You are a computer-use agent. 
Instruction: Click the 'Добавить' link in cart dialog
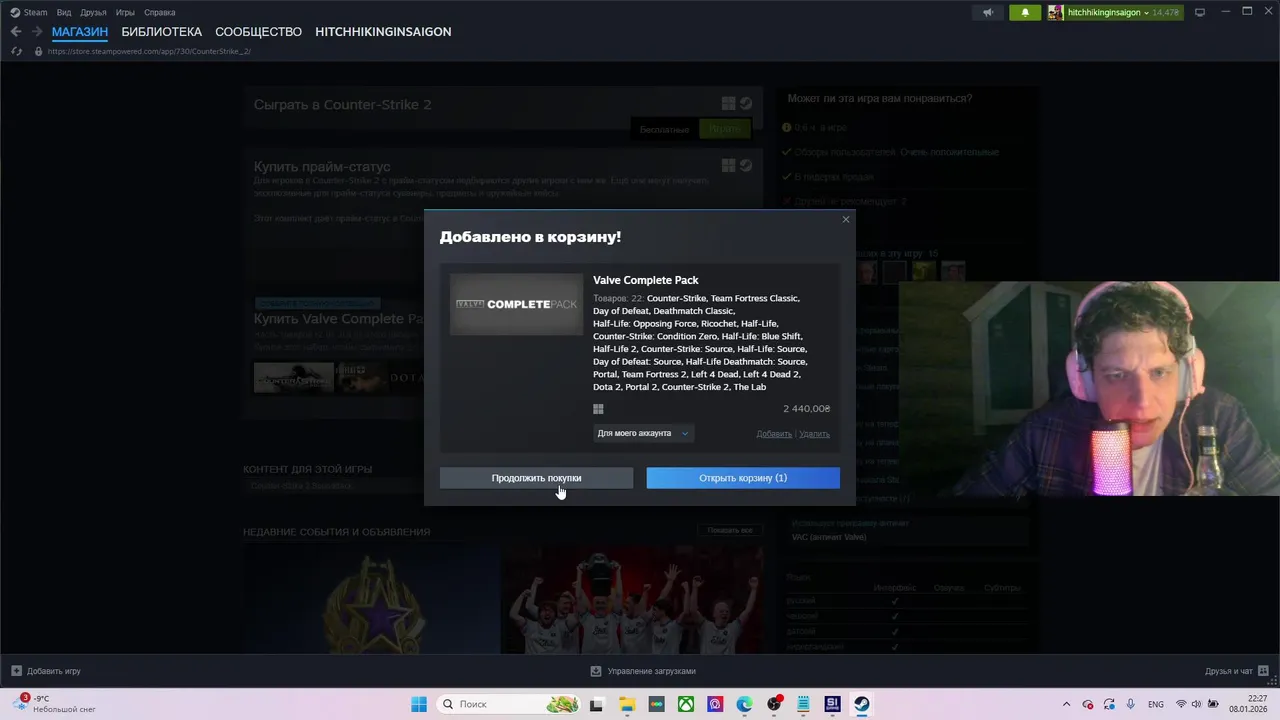point(774,434)
